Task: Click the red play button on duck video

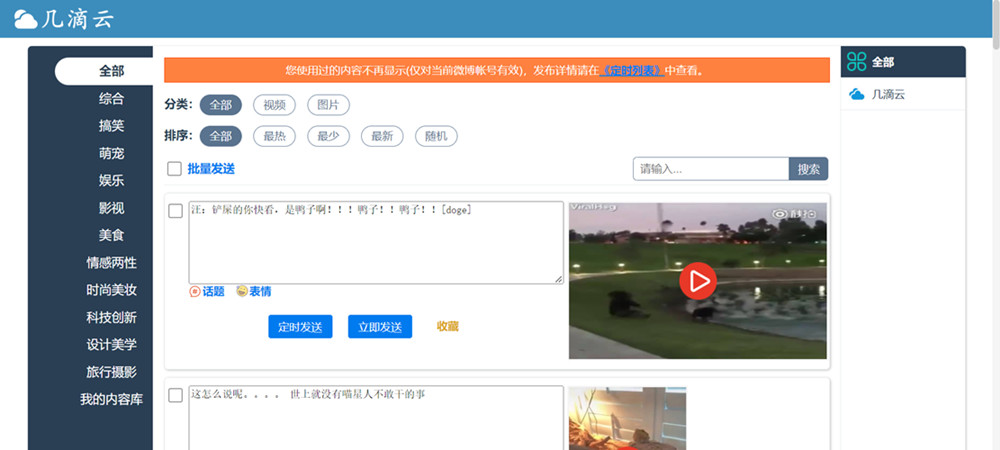Action: [x=698, y=281]
